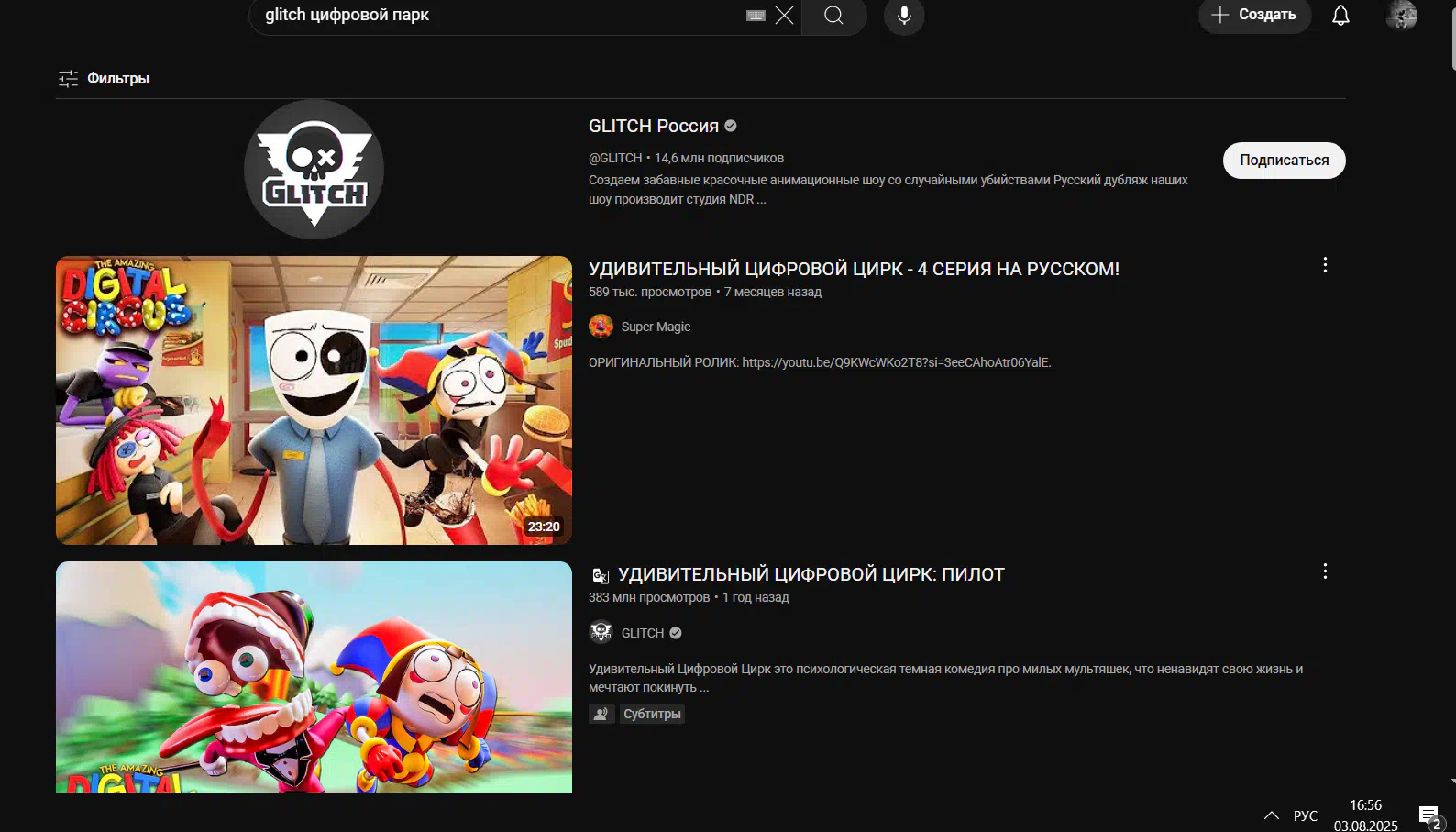Open the account avatar menu
This screenshot has width=1456, height=832.
1401,15
